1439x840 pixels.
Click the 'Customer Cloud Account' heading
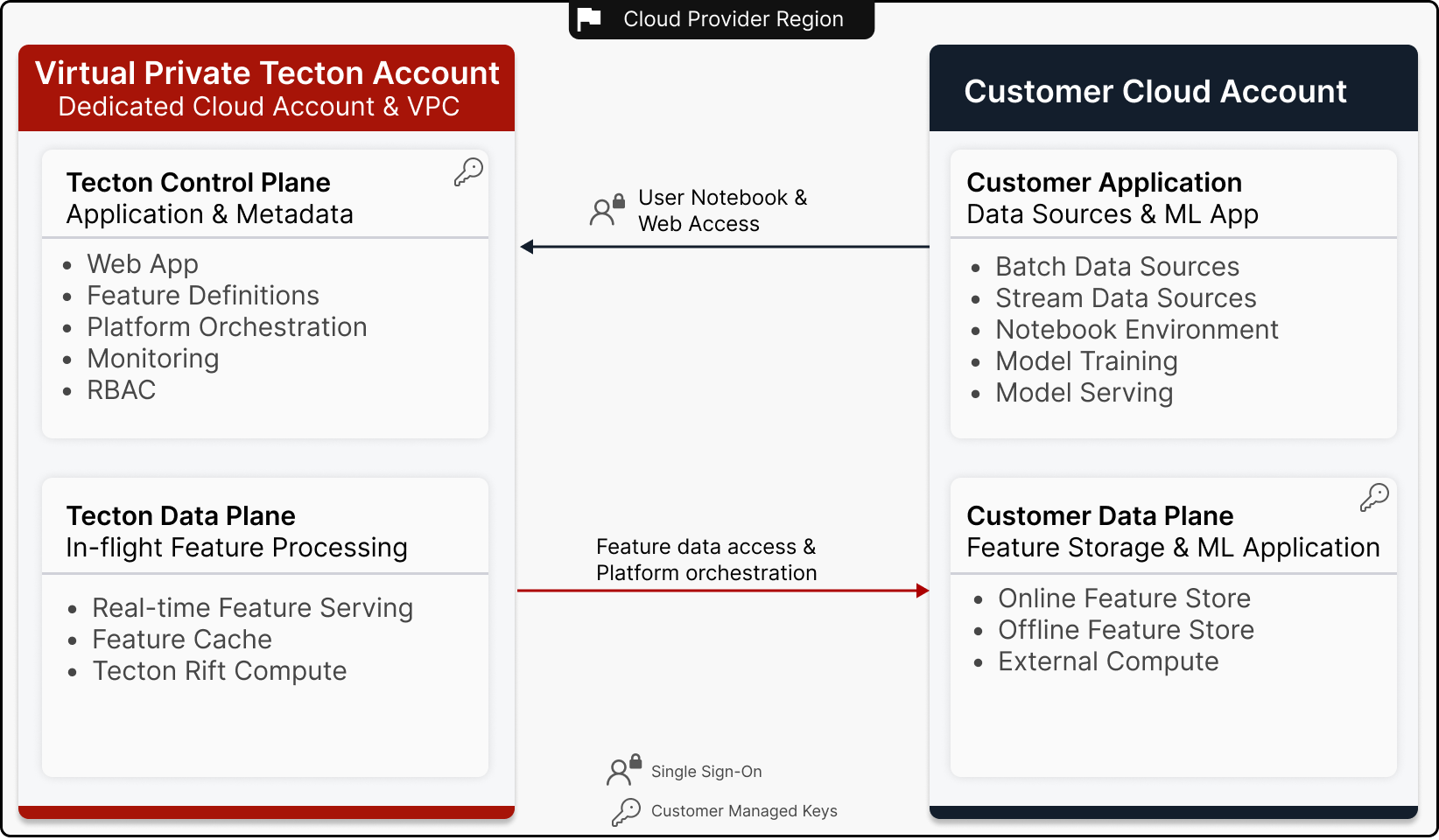(1155, 91)
